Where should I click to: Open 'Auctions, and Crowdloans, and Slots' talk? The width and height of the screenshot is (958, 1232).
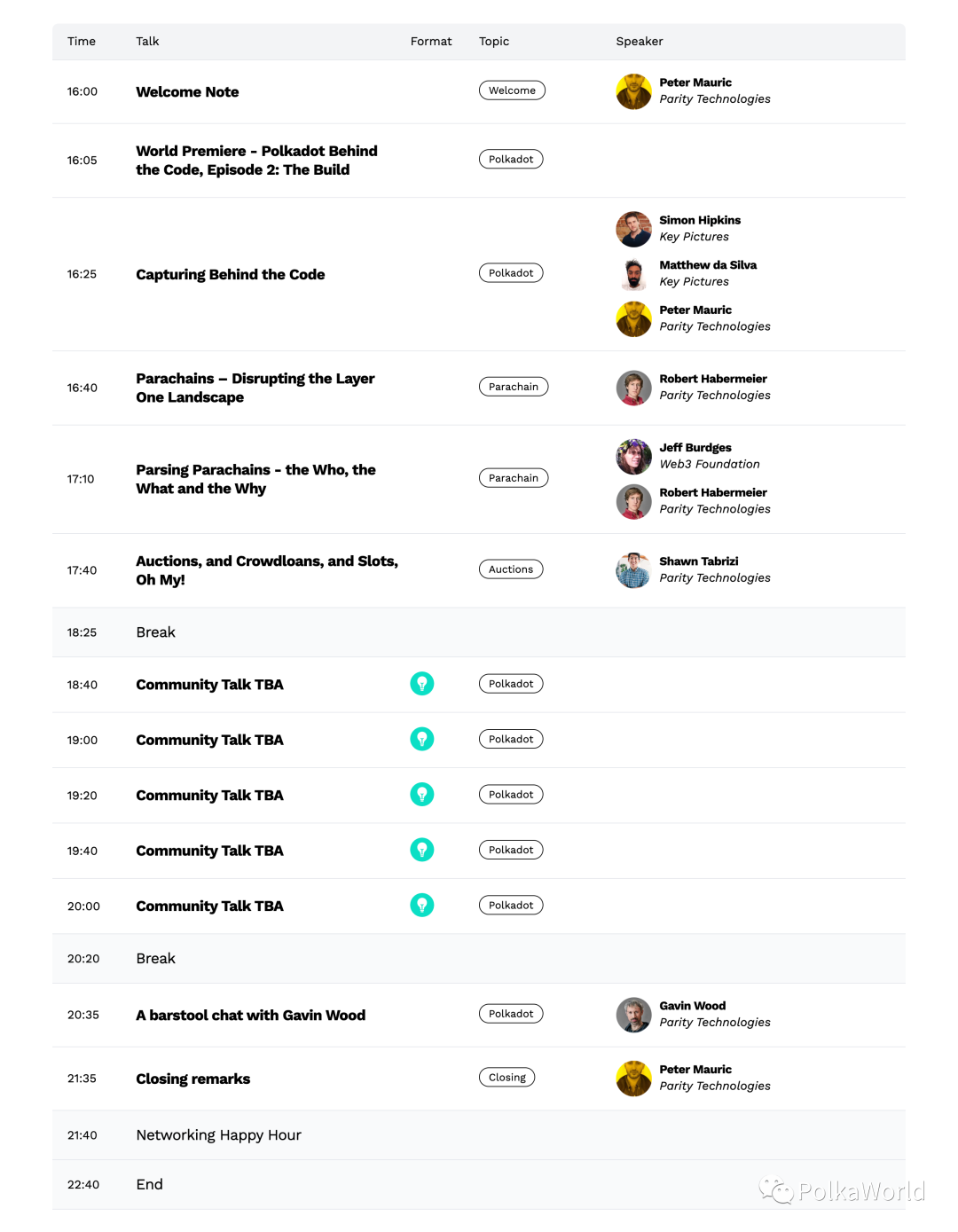[267, 570]
